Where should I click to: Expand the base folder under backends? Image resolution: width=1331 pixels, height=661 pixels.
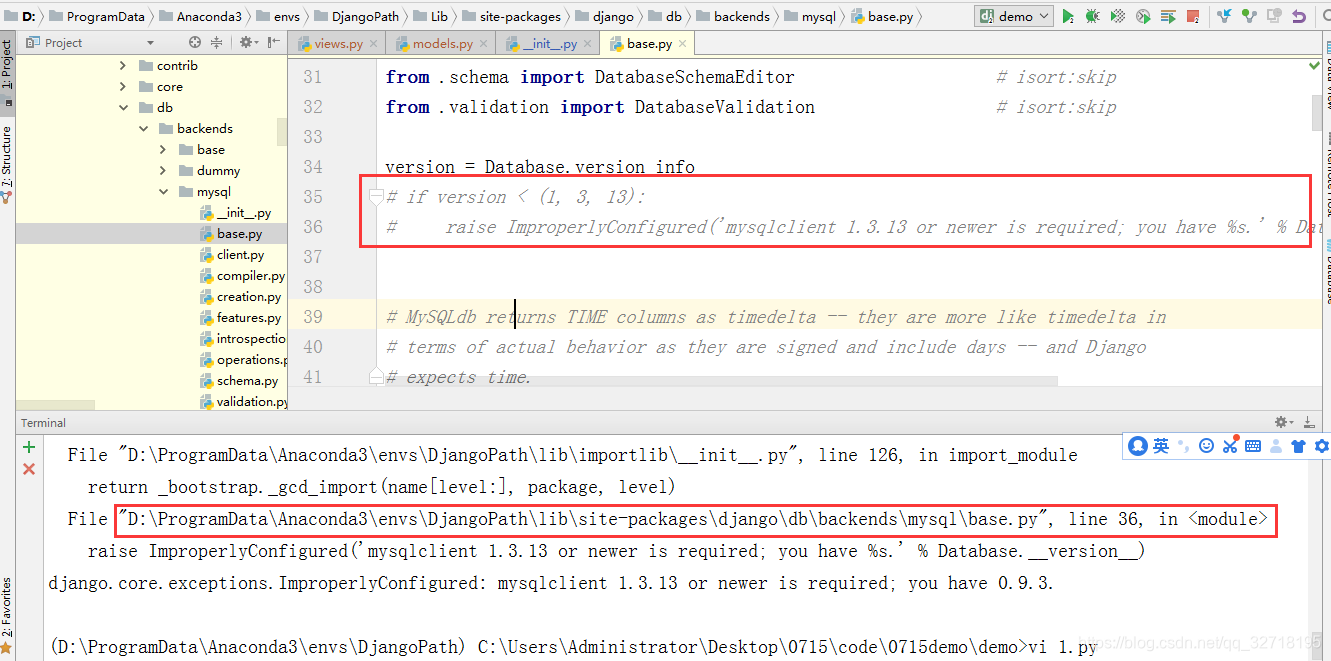(x=163, y=149)
